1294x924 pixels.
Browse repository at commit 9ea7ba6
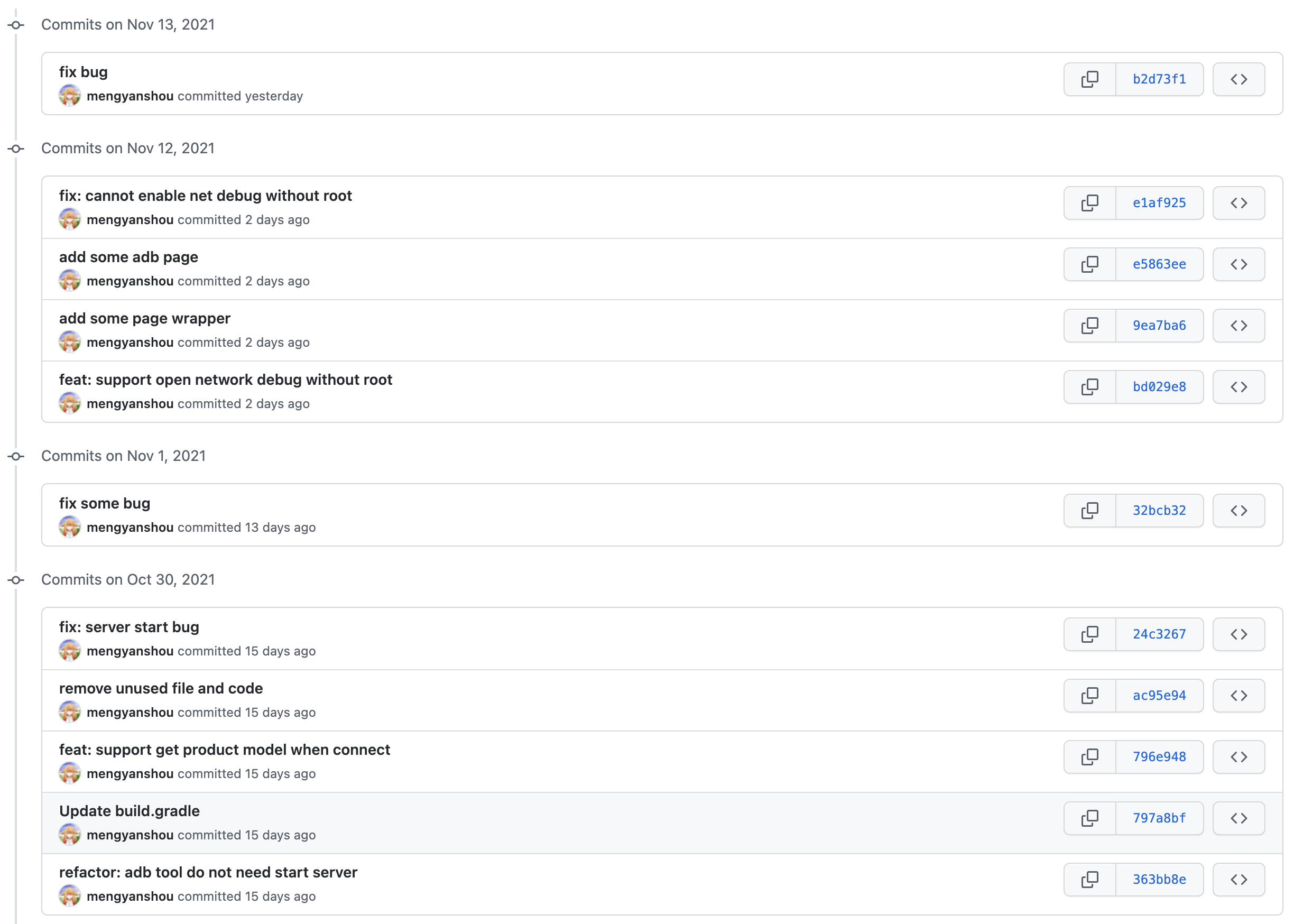tap(1238, 326)
